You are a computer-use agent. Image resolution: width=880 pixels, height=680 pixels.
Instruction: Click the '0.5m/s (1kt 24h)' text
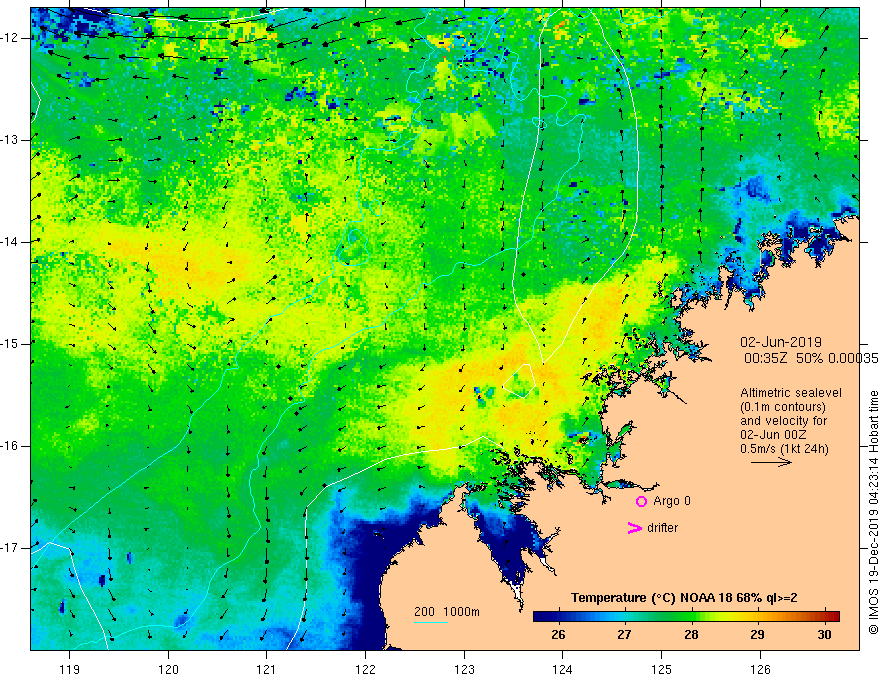pyautogui.click(x=784, y=449)
